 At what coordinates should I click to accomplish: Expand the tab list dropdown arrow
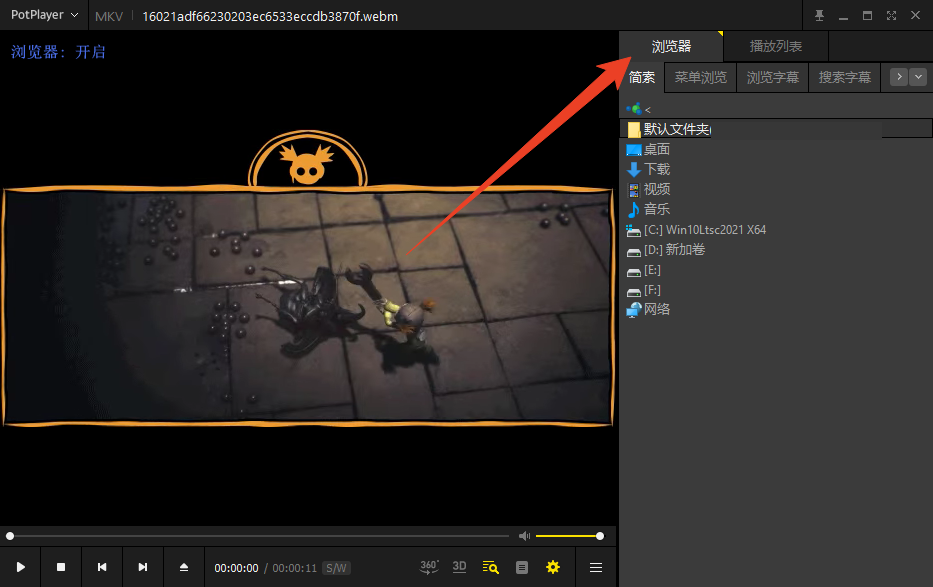click(918, 77)
